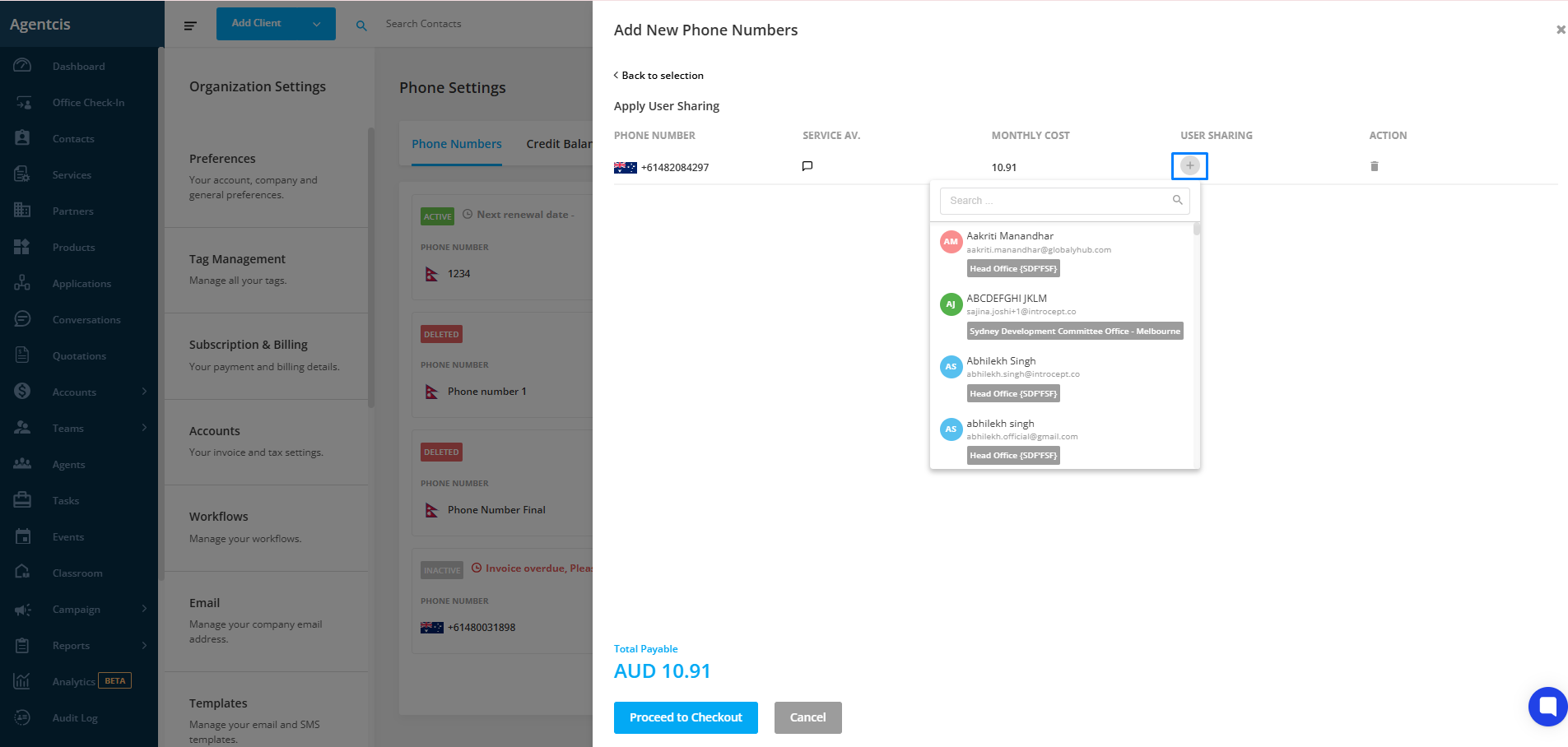The height and width of the screenshot is (747, 1568).
Task: Delete phone number +61482084297 trash icon
Action: (1374, 166)
